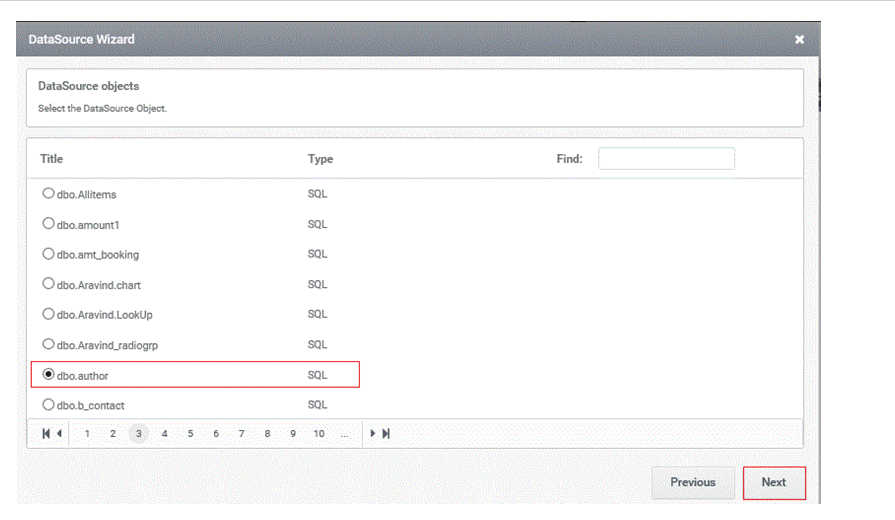Pick the dbo.Aravind.chart radio button
895x520 pixels.
point(49,284)
